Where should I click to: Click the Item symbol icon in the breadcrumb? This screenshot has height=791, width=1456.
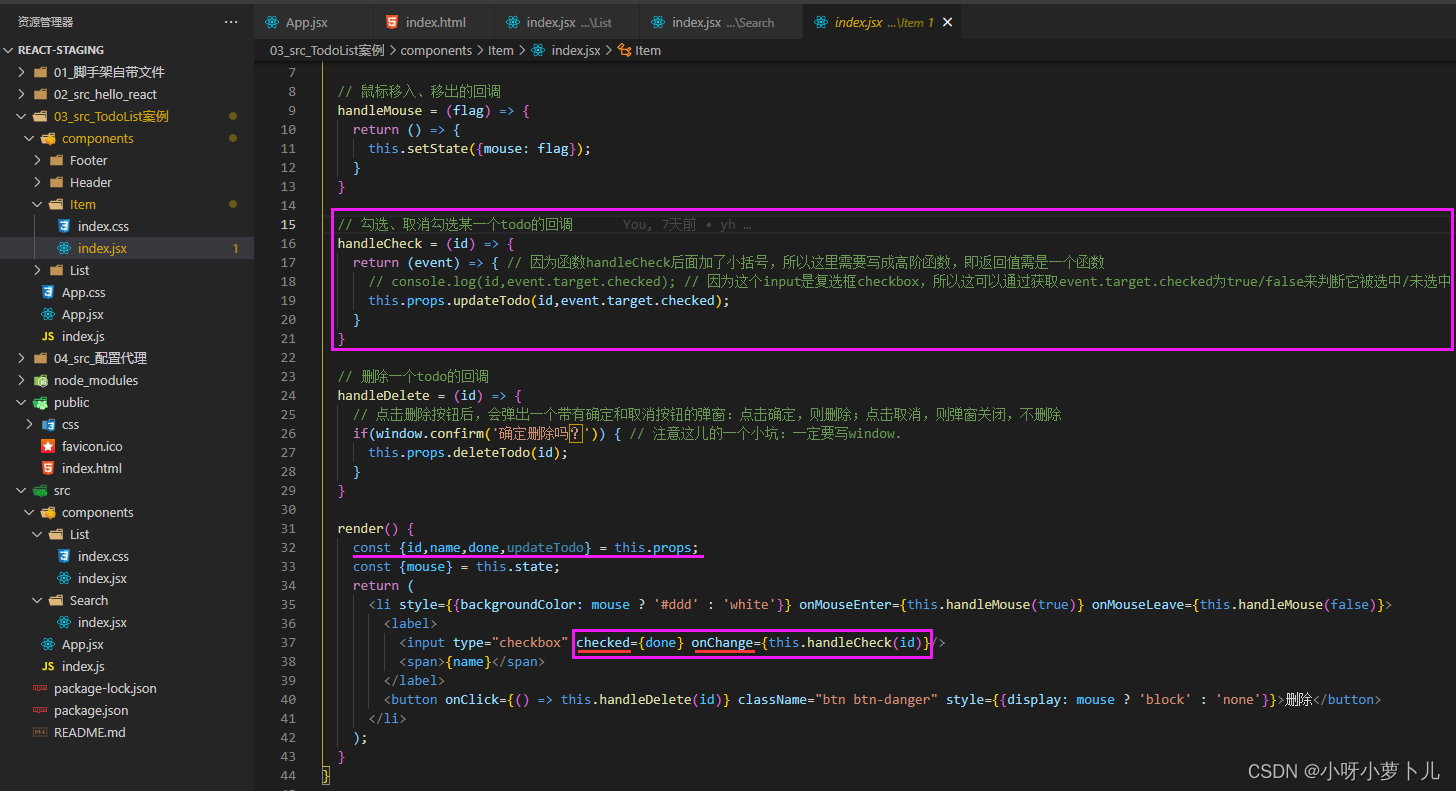626,50
